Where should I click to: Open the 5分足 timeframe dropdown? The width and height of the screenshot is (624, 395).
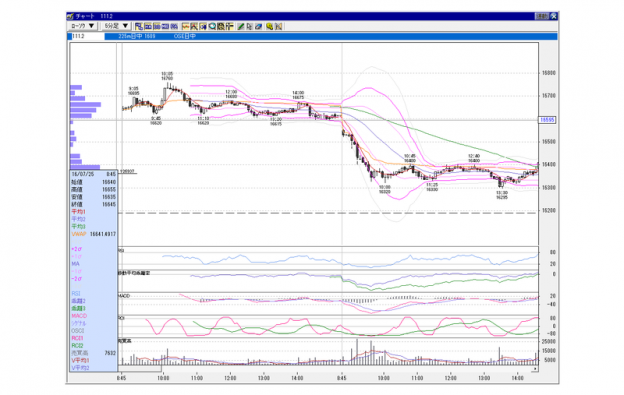pos(116,26)
